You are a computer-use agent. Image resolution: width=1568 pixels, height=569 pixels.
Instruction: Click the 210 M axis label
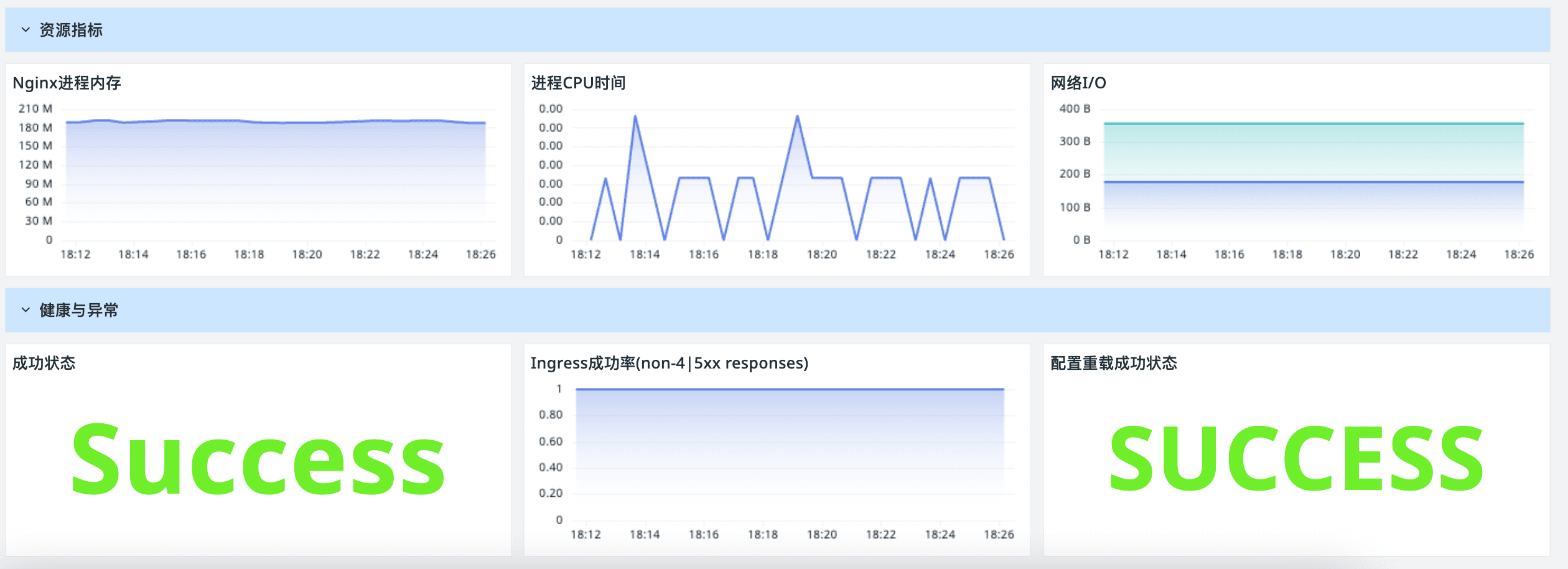tap(35, 108)
